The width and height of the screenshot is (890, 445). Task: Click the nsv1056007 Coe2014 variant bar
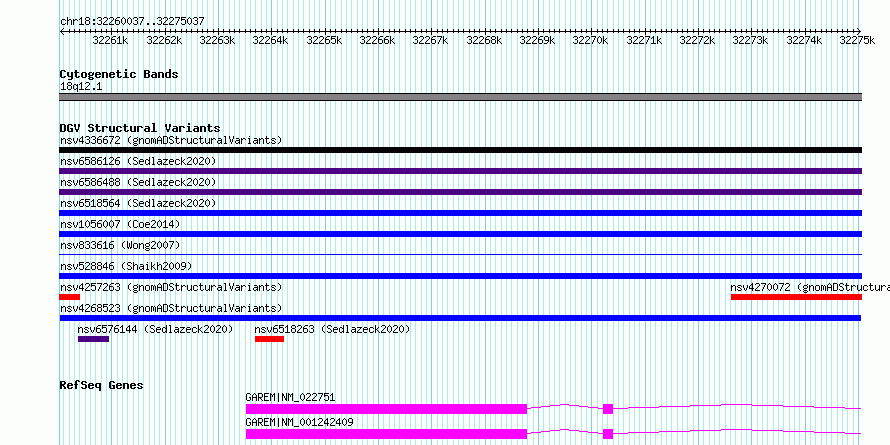click(460, 234)
